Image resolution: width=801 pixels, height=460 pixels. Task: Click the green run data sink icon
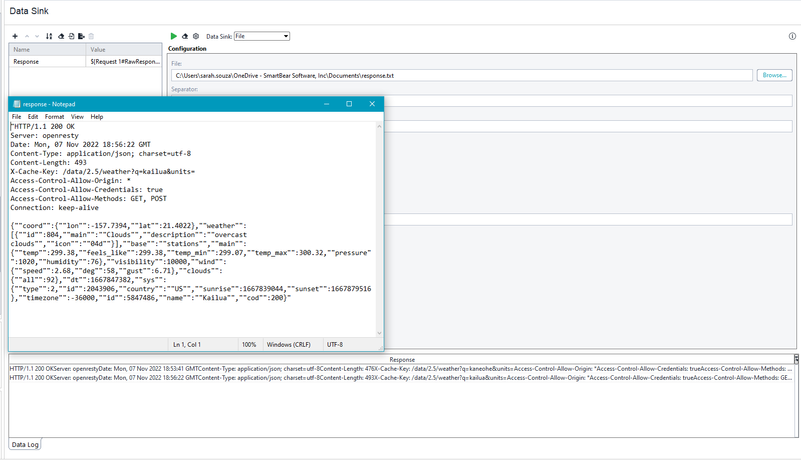[174, 36]
